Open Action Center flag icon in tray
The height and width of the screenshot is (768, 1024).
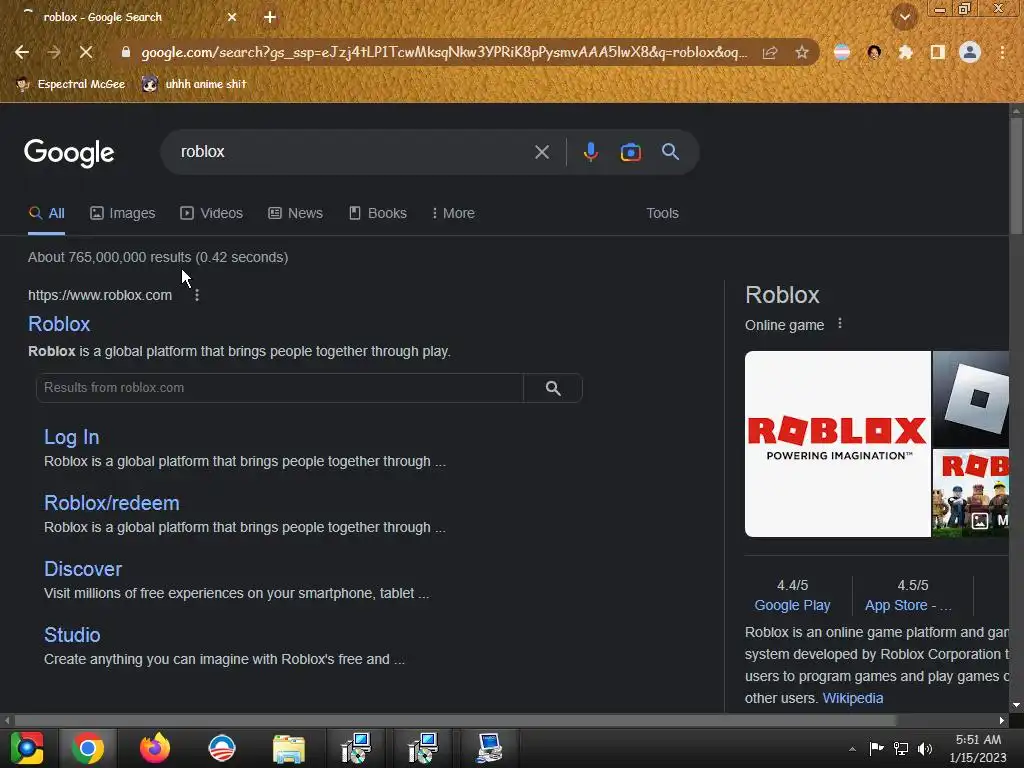pos(876,748)
